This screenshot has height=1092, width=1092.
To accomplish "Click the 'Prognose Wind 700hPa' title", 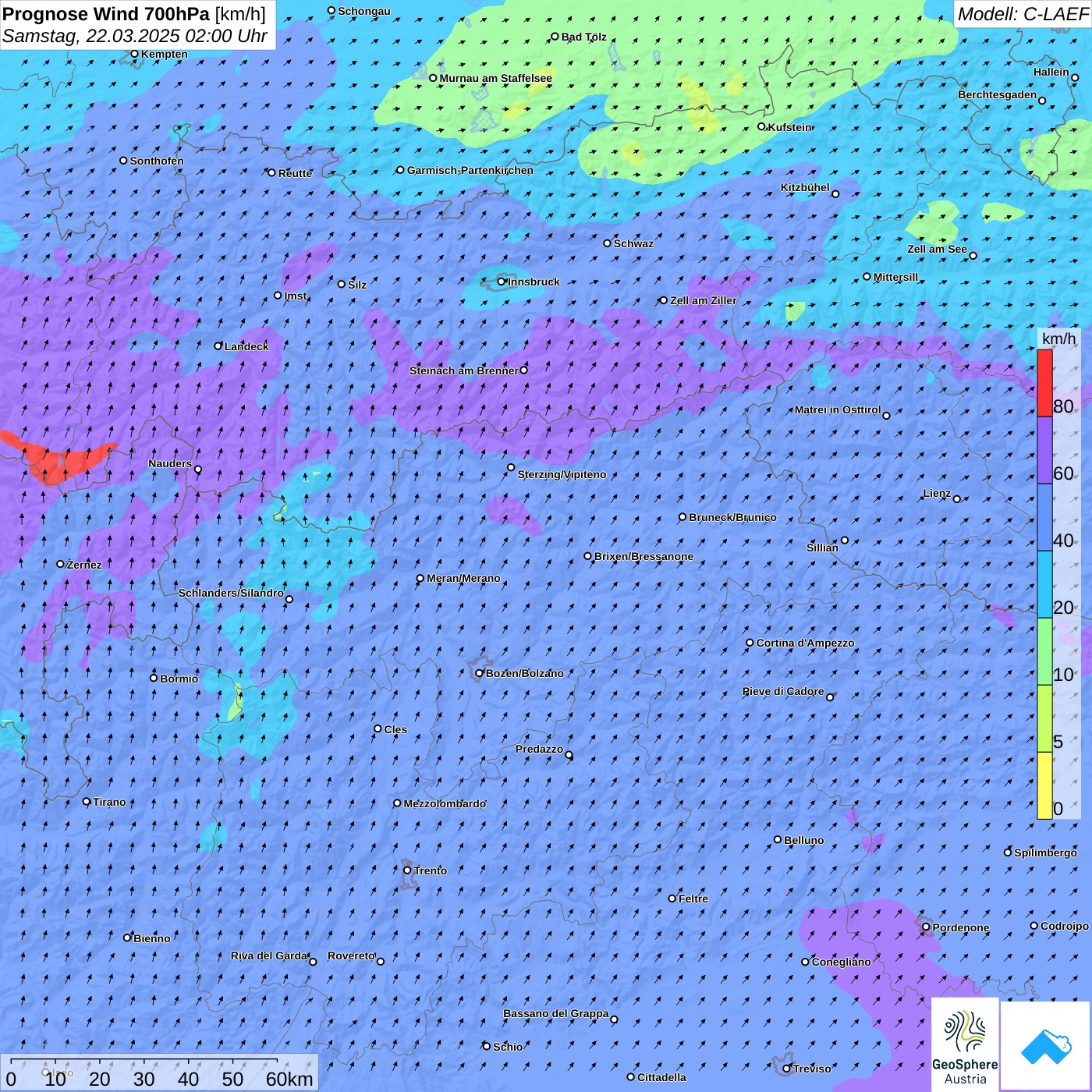I will pyautogui.click(x=106, y=14).
